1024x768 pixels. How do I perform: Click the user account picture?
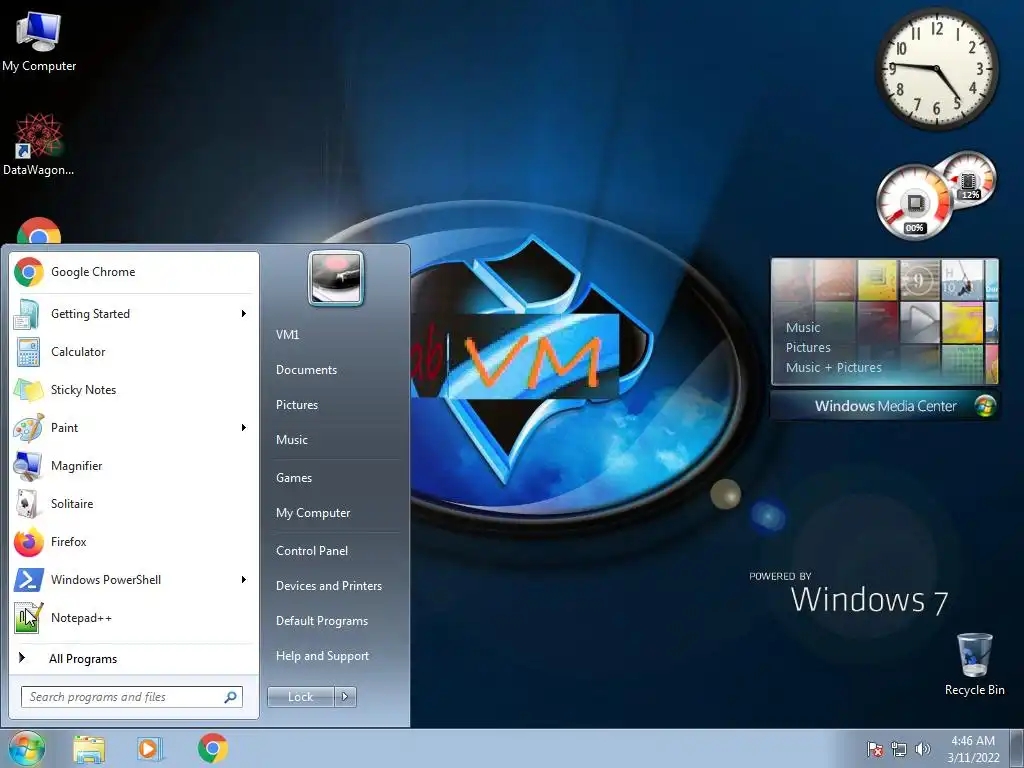tap(336, 278)
